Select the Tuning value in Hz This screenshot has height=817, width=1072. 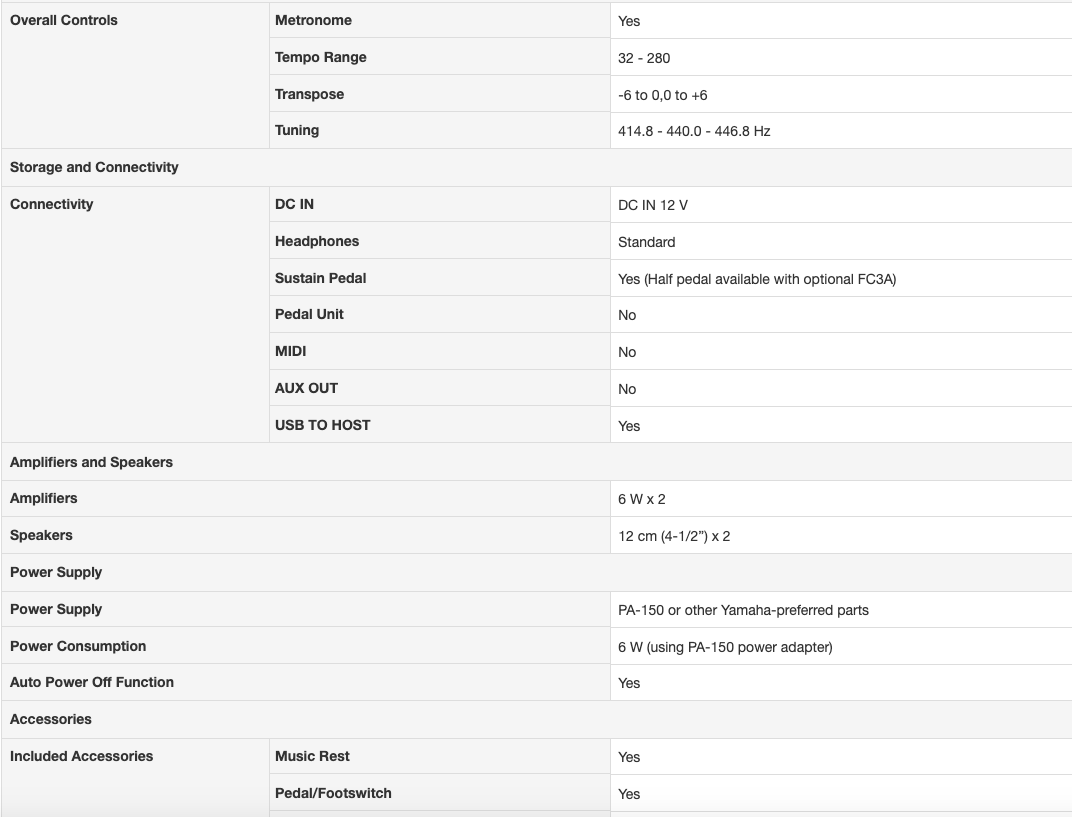(x=694, y=131)
